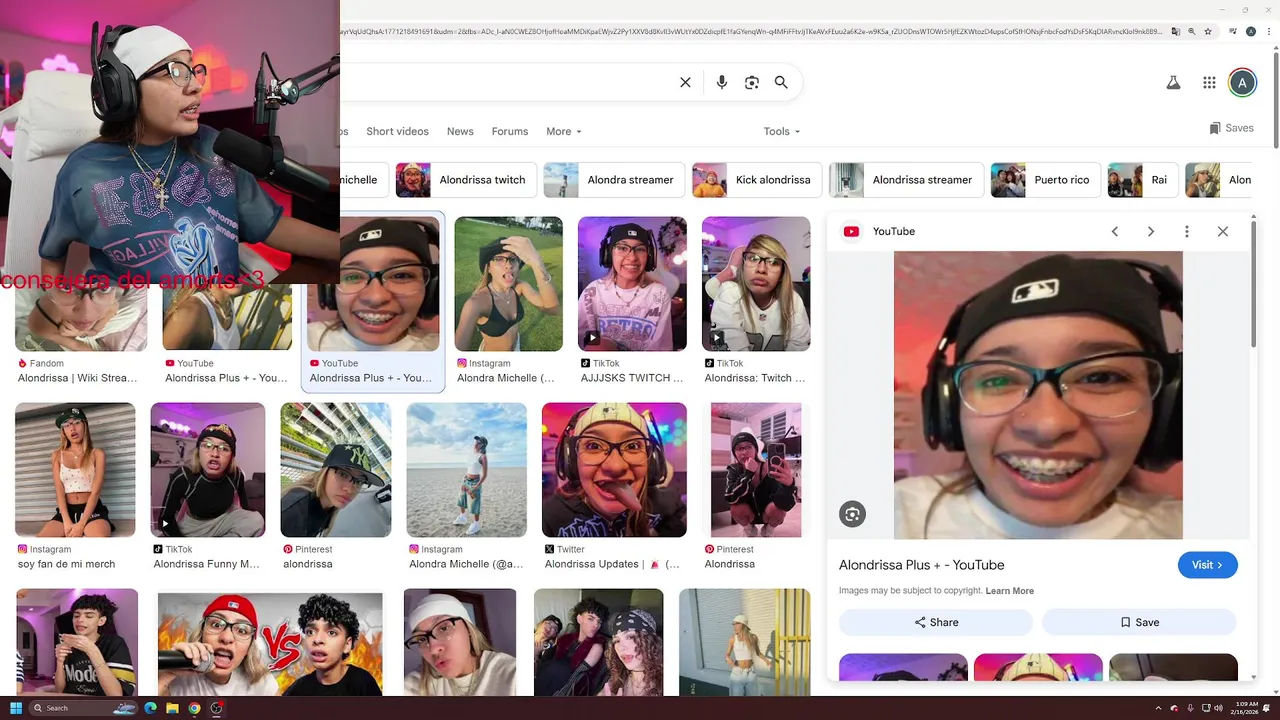Screen dimensions: 1280x720
Task: Open Chrome media controls icon
Action: click(x=1234, y=32)
